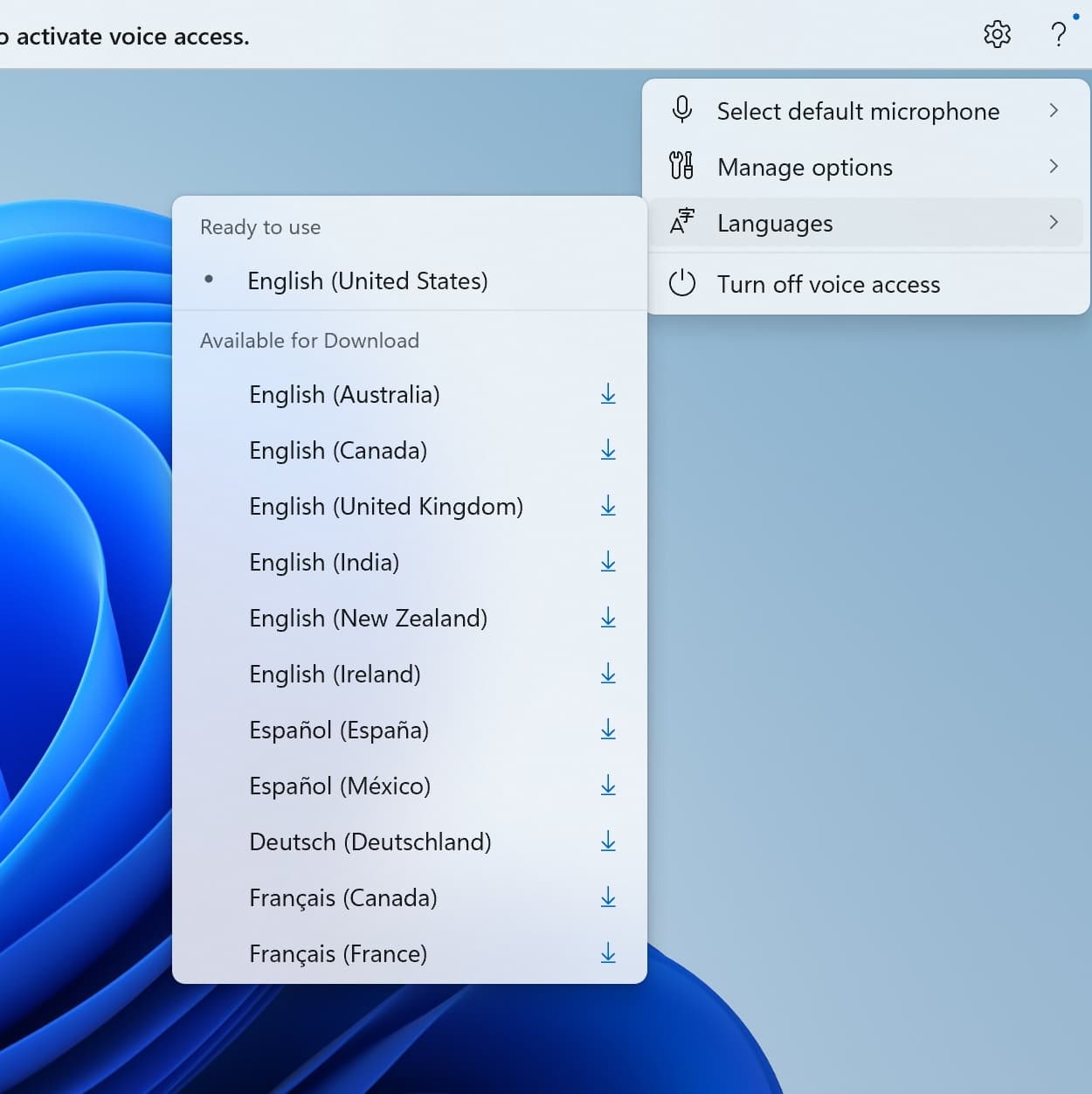Open the Languages submenu chevron
The image size is (1092, 1094).
1053,223
